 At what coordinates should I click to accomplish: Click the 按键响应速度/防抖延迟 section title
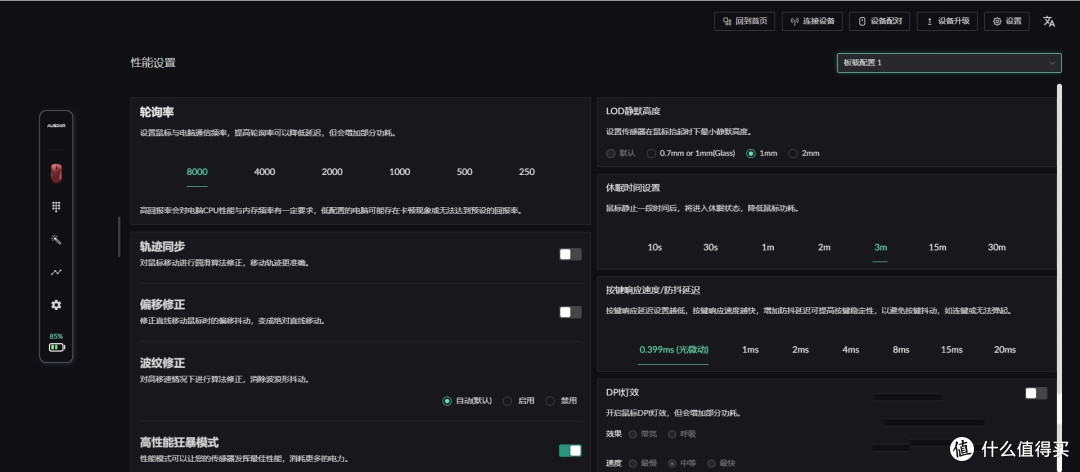tap(653, 290)
